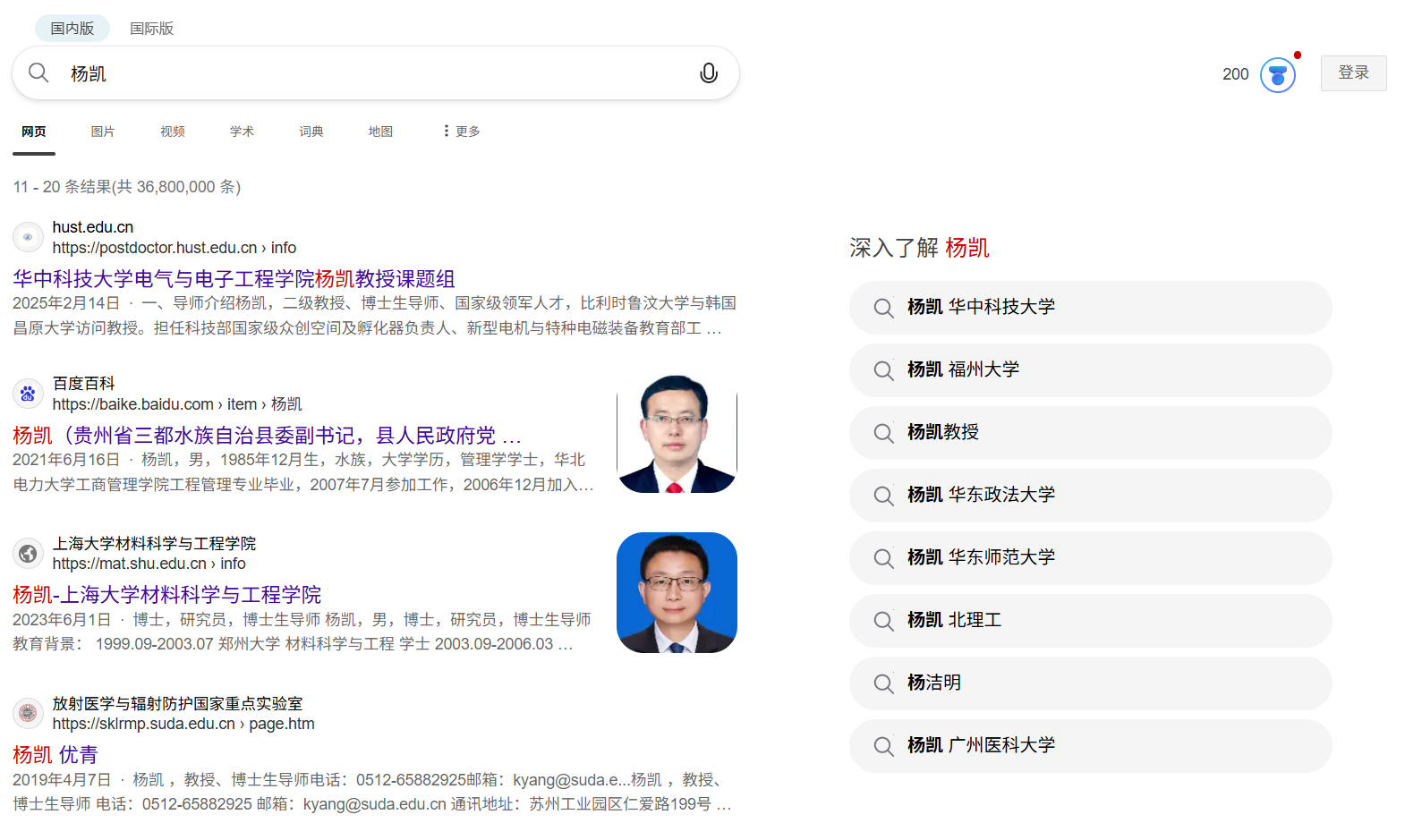
Task: Search suggestion 杨凯 北理工
Action: 1090,621
